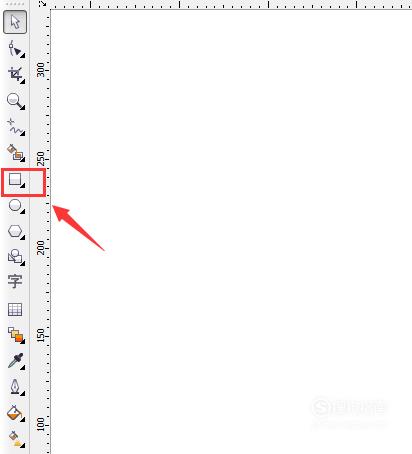Expand the Shape tool flyout triangle
Viewport: 412px width, 454px height.
pos(22,56)
